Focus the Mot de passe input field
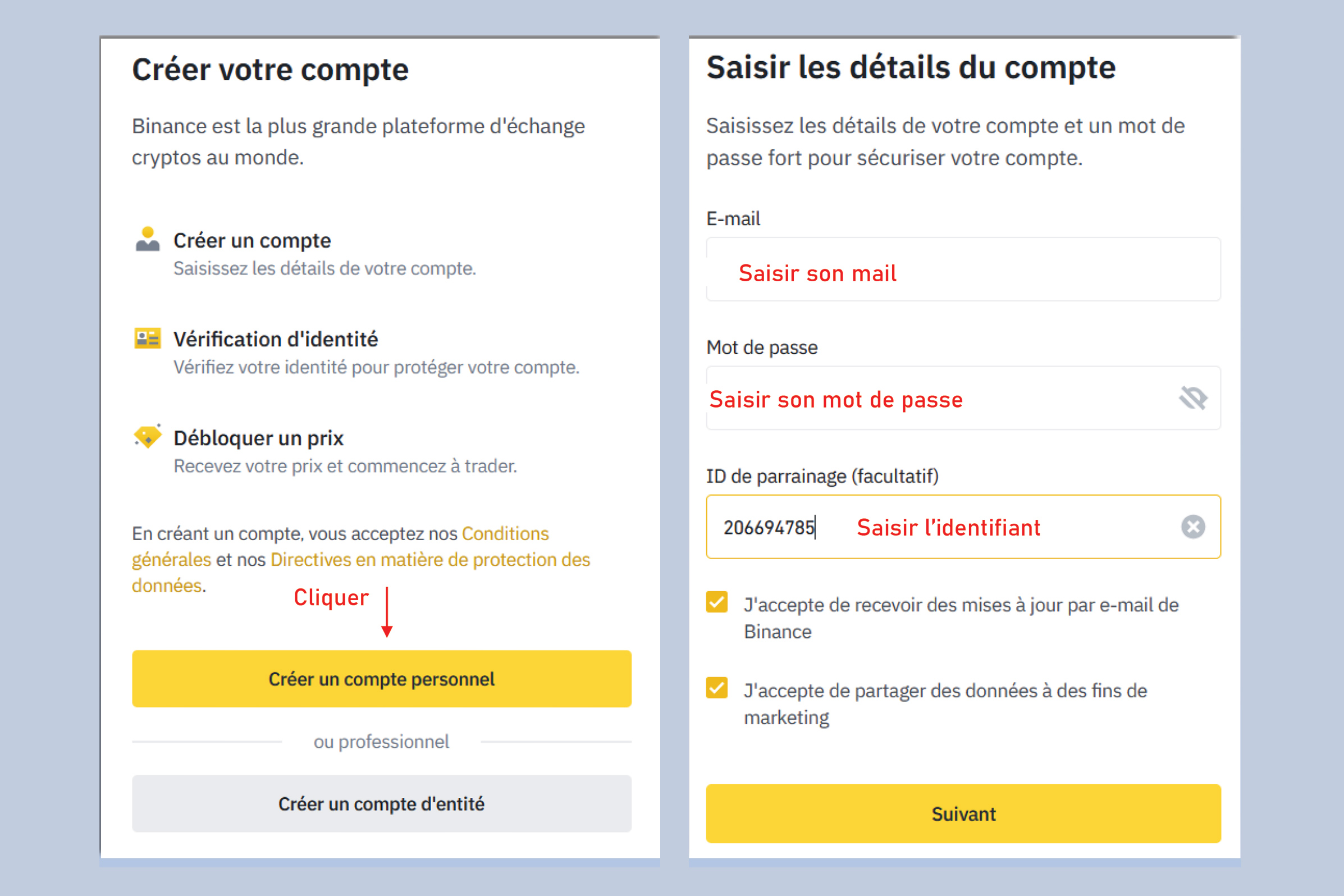1344x896 pixels. point(963,397)
